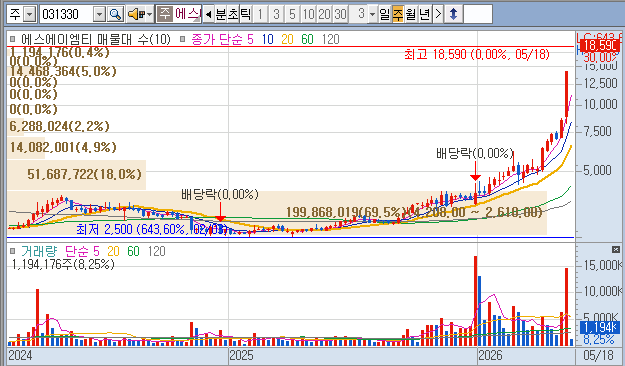Click the gray 주 stock badge icon
This screenshot has height=366, width=625.
click(x=164, y=14)
